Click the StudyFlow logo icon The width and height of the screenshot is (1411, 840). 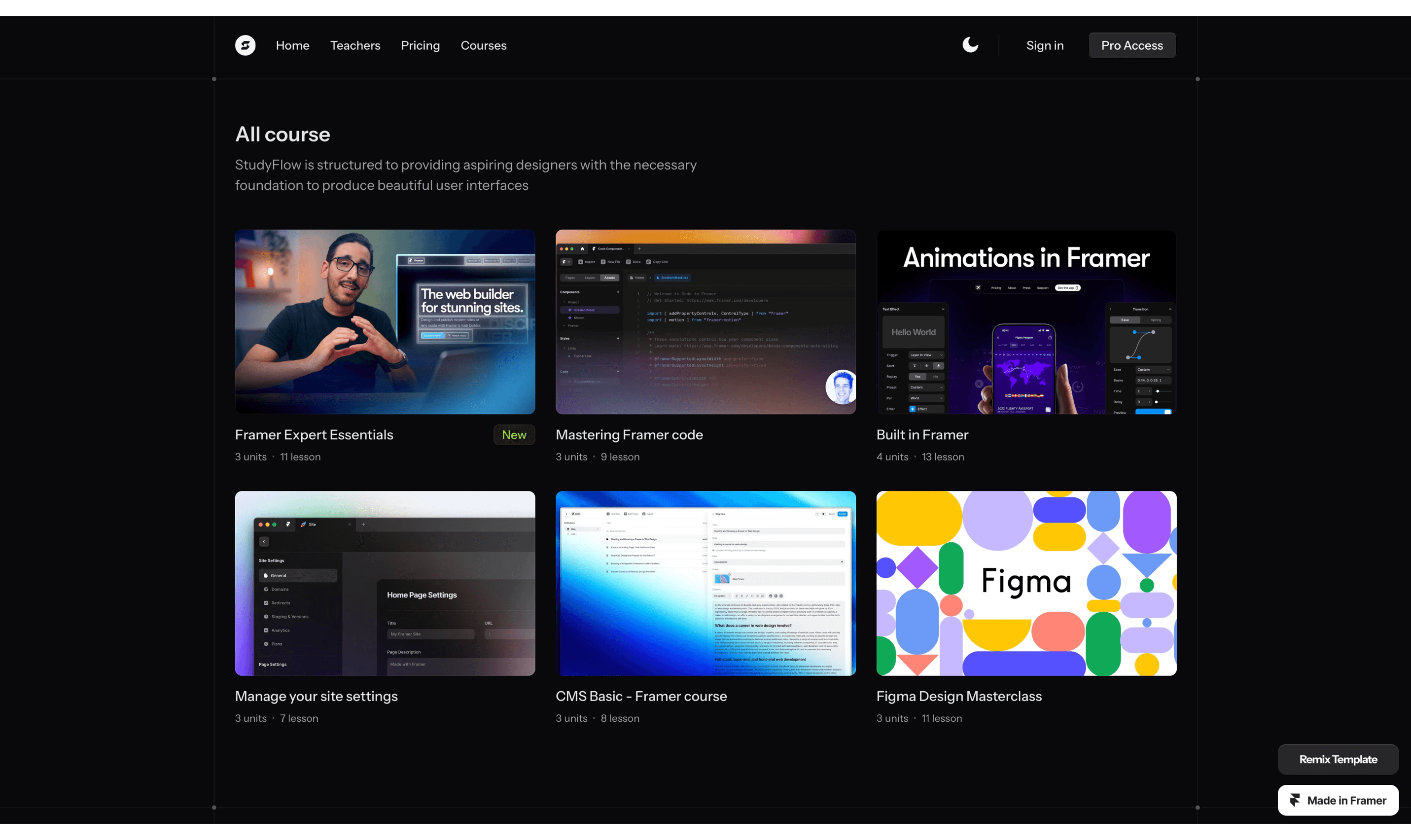(245, 45)
